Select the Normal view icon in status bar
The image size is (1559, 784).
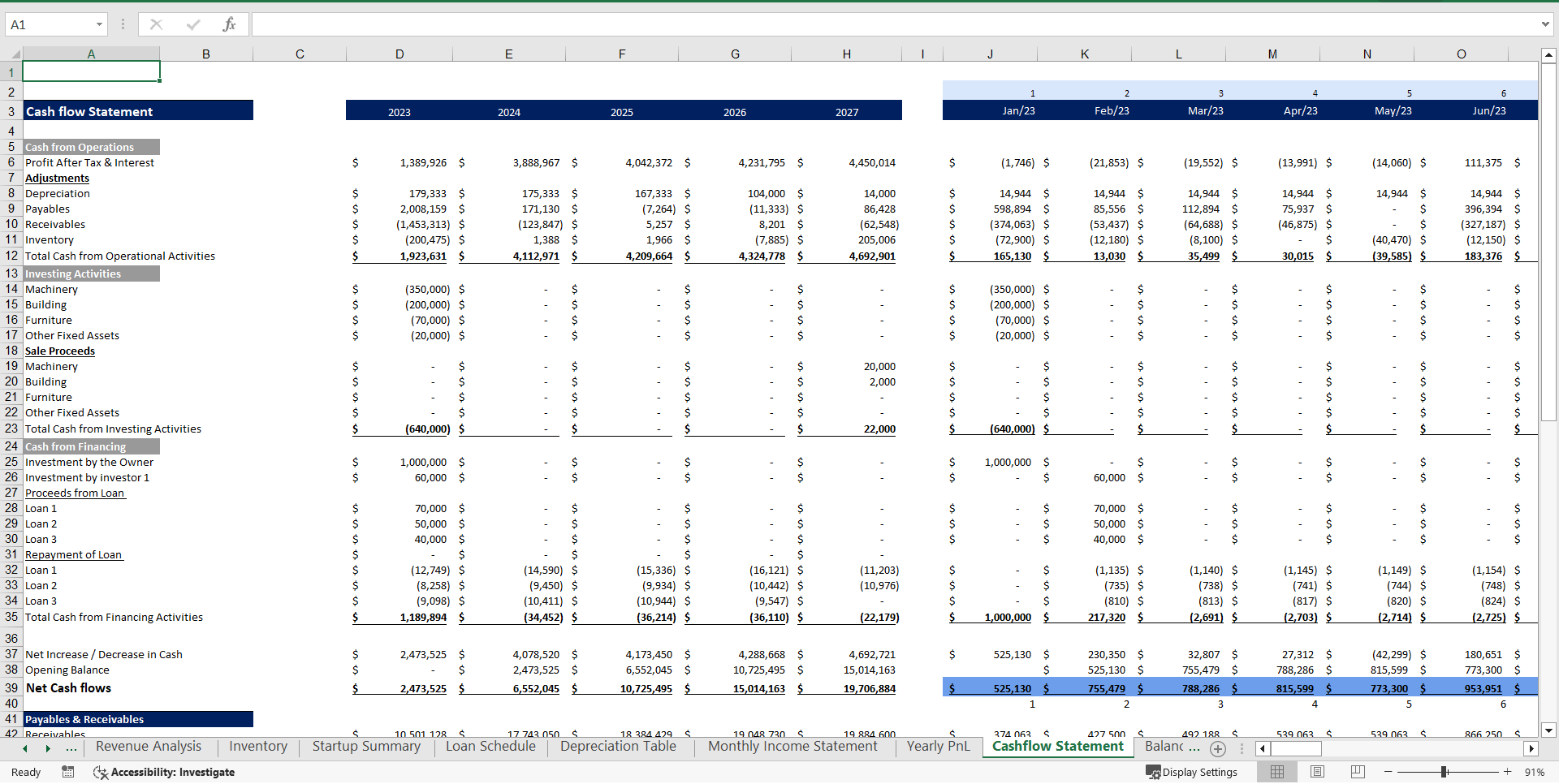tap(1276, 772)
